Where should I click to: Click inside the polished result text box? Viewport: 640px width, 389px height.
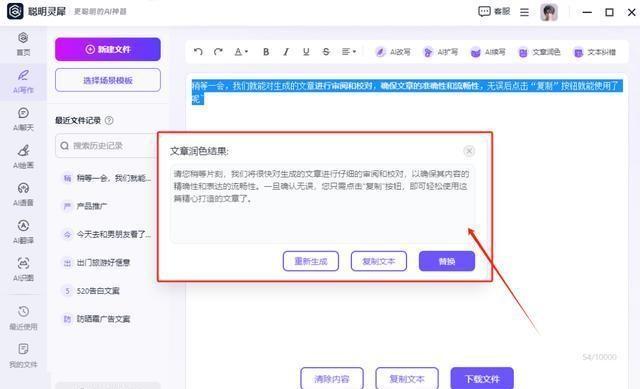coord(322,204)
